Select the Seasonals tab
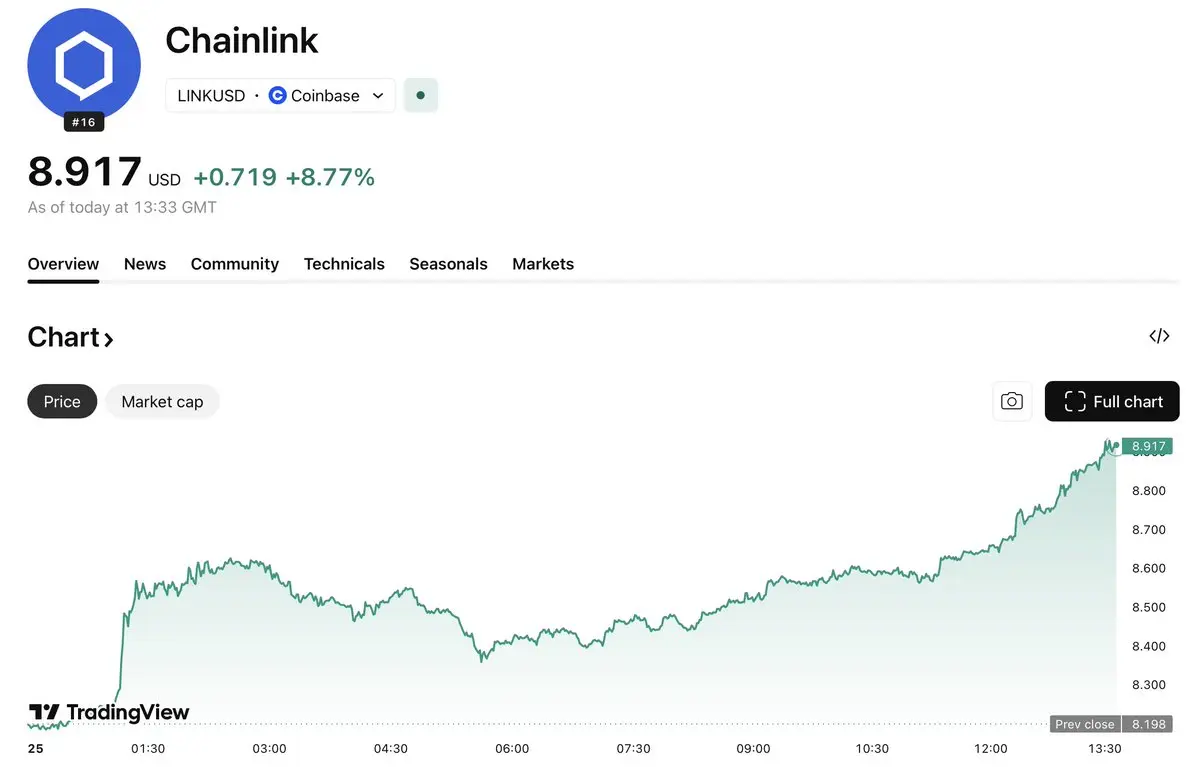This screenshot has width=1200, height=767. [x=448, y=264]
